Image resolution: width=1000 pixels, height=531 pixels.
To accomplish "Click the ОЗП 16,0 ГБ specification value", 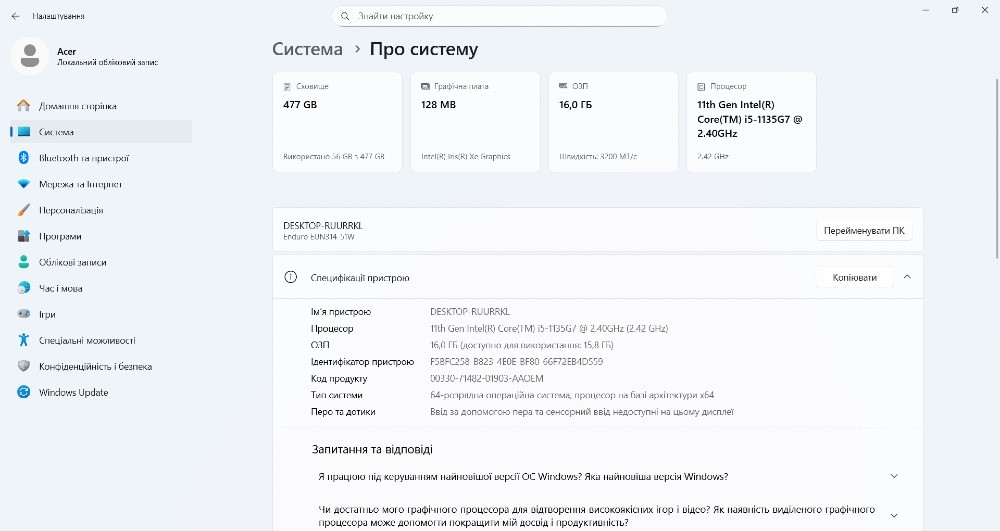I will coord(522,345).
